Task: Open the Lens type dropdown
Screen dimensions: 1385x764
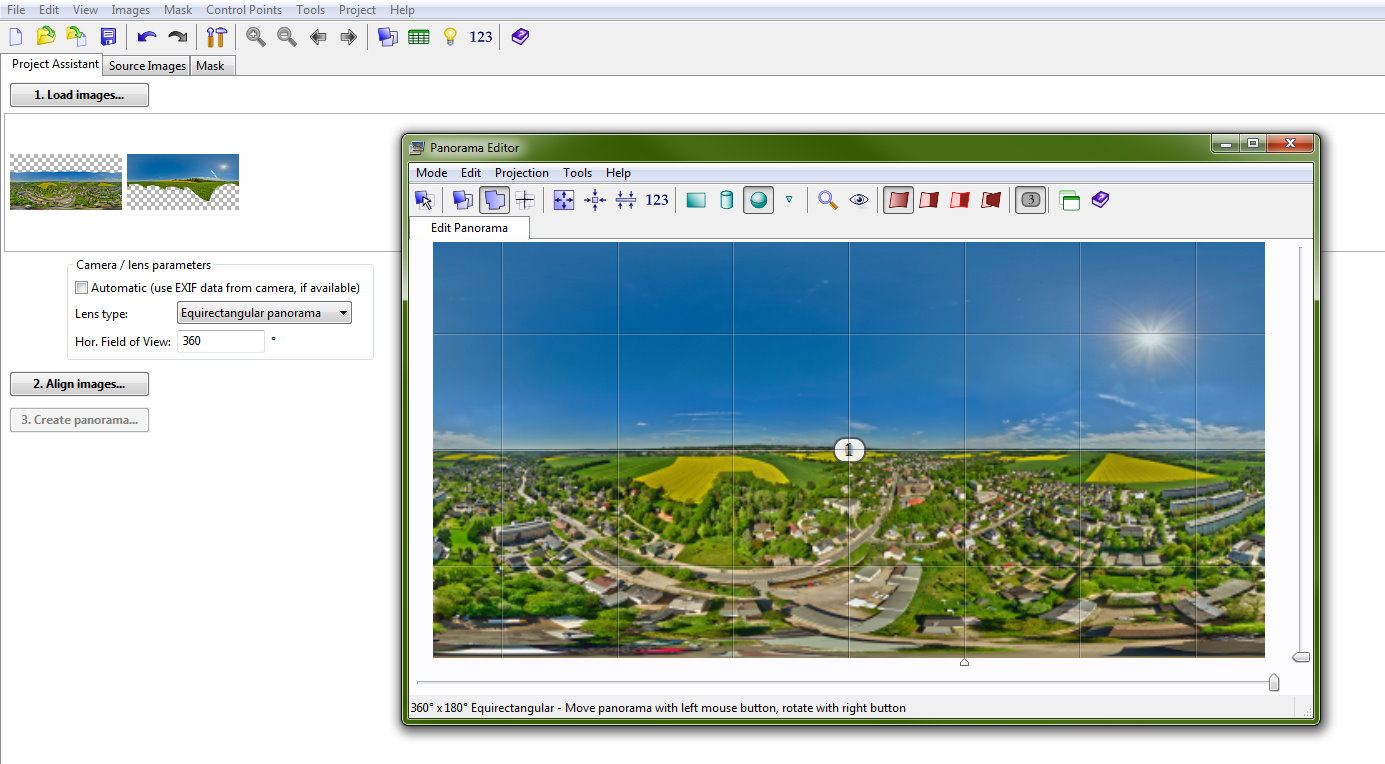Action: click(264, 313)
